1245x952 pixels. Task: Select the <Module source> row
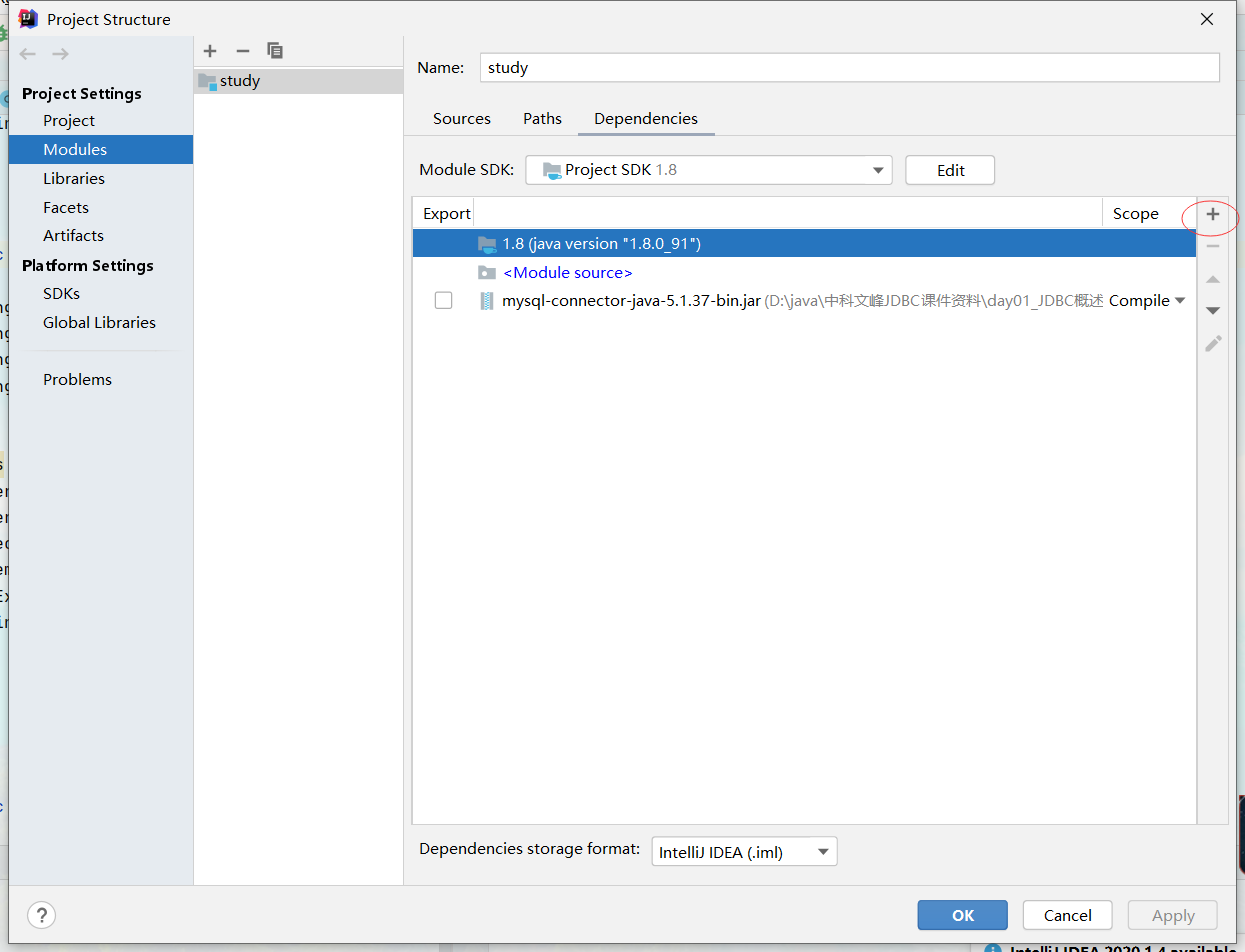click(x=804, y=272)
